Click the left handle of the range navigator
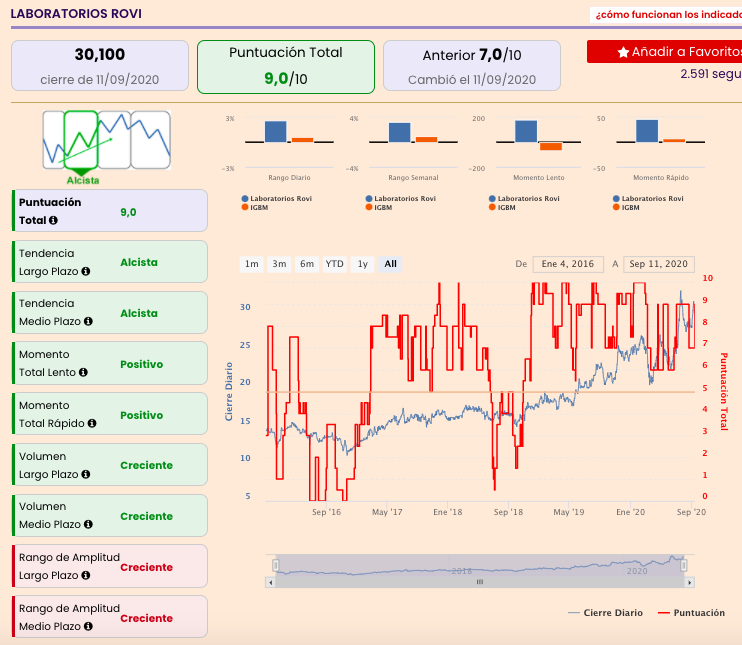 pyautogui.click(x=276, y=565)
